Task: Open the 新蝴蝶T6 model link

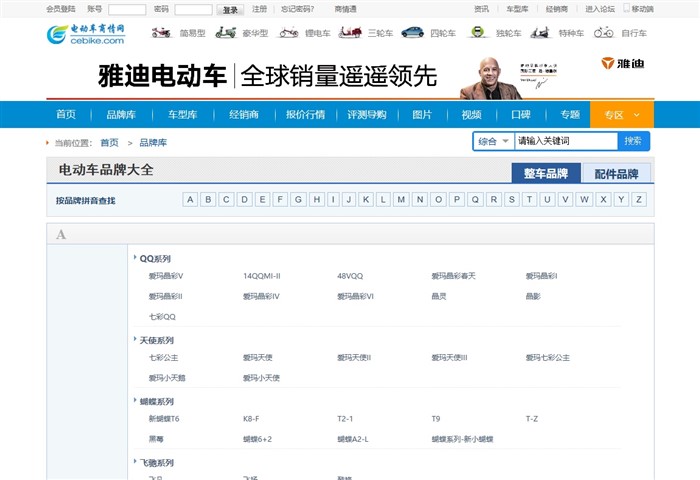Action: [x=164, y=419]
